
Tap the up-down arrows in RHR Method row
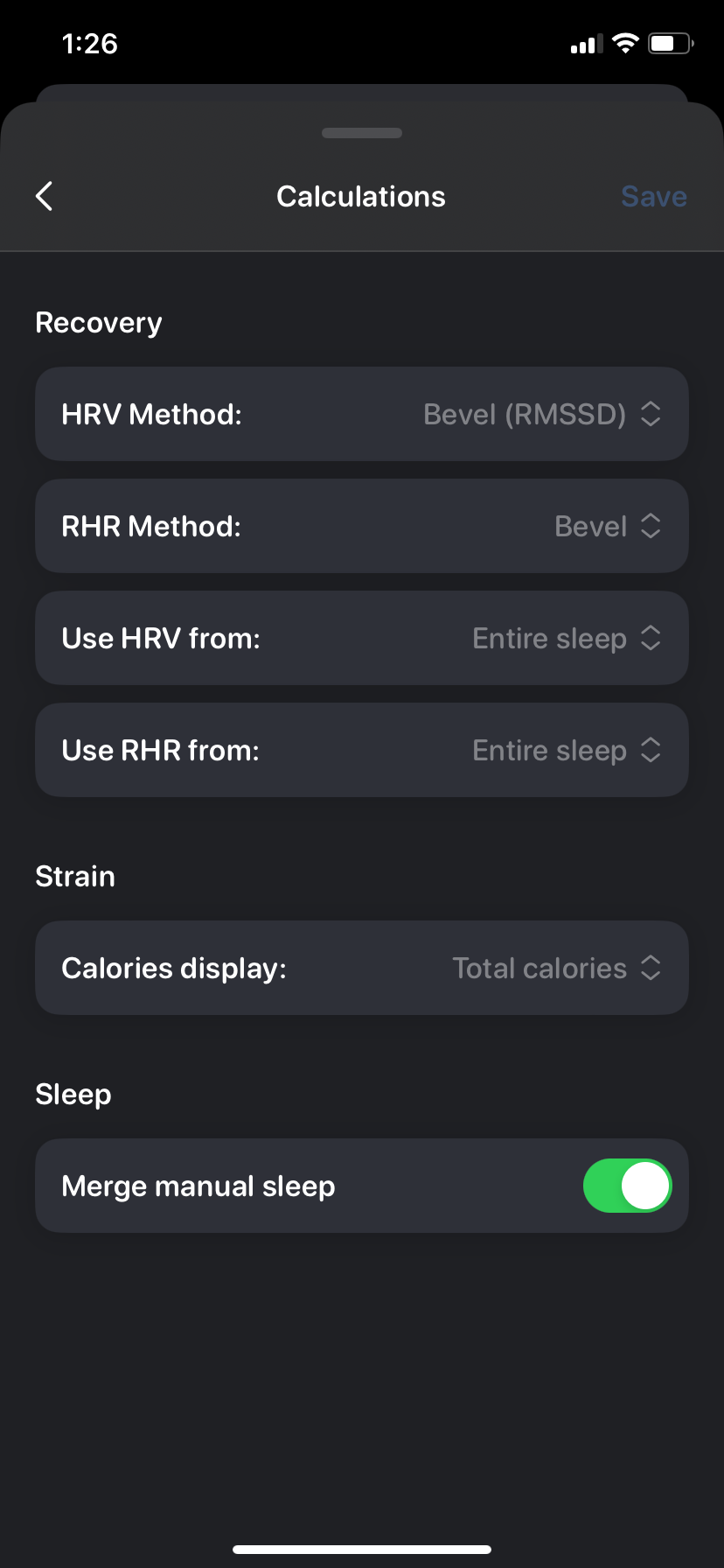[x=651, y=526]
